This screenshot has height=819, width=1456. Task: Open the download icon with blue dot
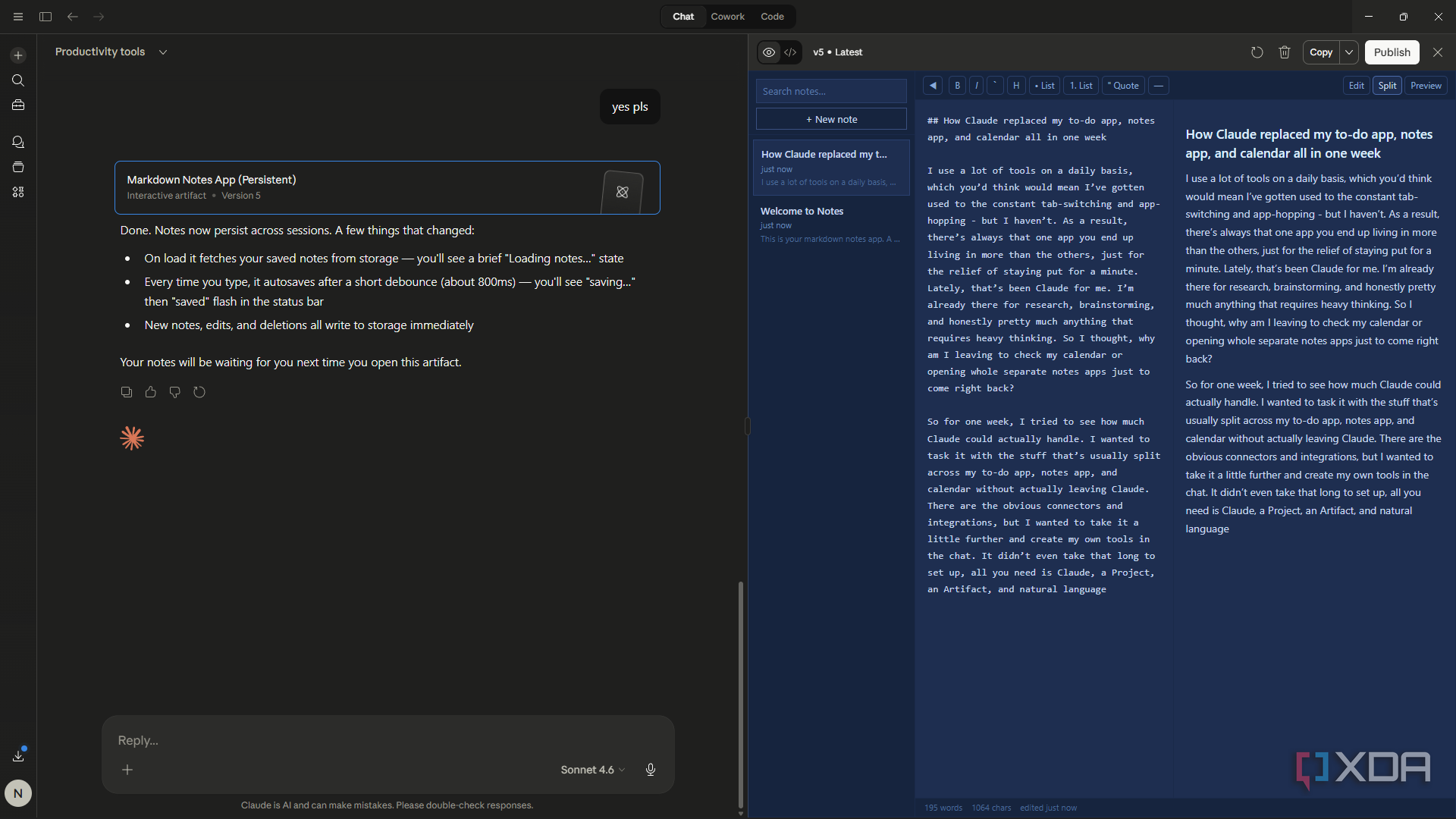[x=18, y=755]
